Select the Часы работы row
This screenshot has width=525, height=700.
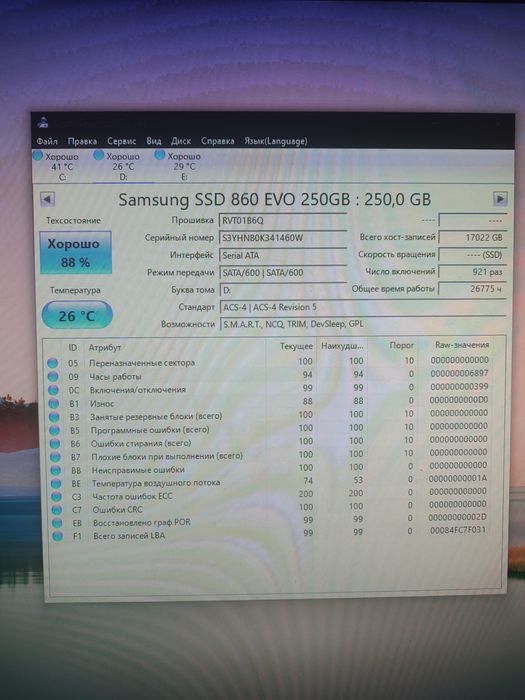269,375
